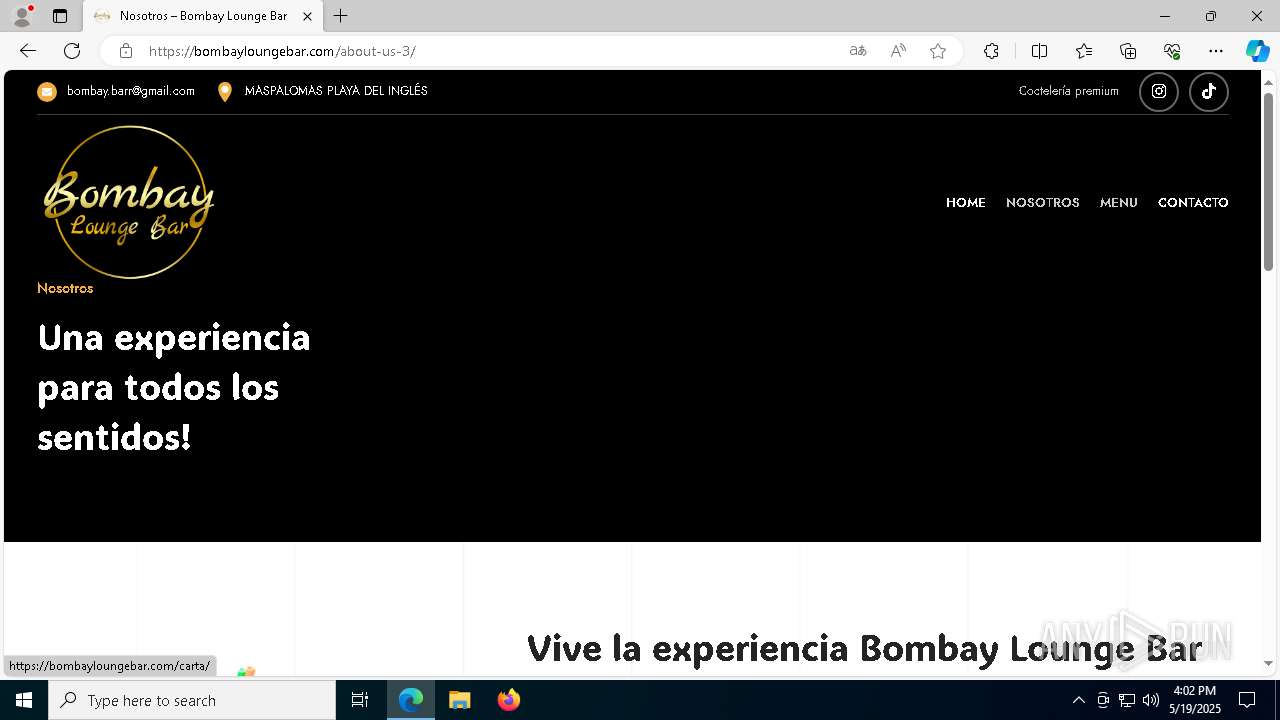Viewport: 1280px width, 720px height.
Task: Open Browser essentials heart icon
Action: pos(1172,51)
